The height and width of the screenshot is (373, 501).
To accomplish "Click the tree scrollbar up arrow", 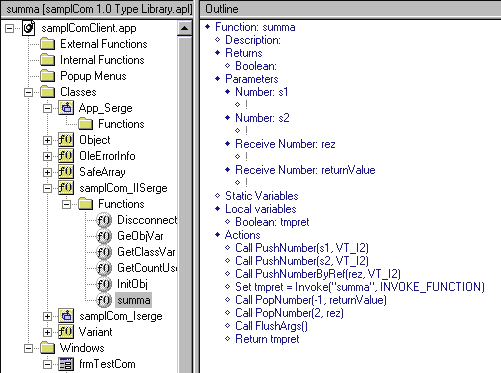I will point(184,29).
